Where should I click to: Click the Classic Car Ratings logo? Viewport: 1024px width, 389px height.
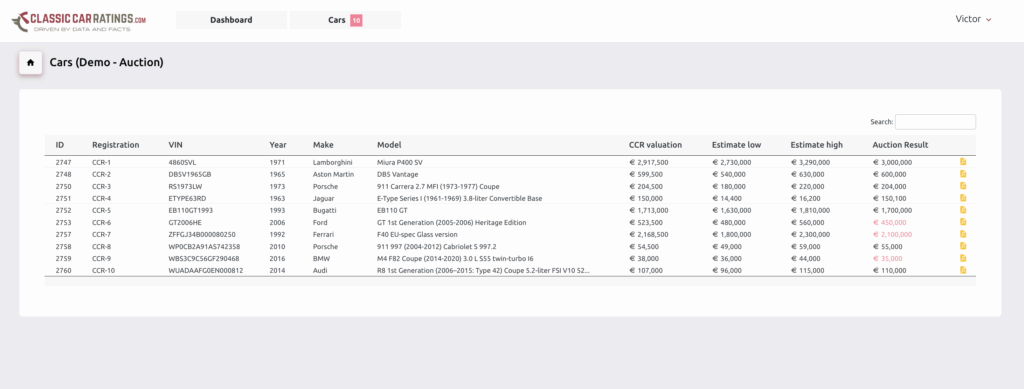[79, 22]
